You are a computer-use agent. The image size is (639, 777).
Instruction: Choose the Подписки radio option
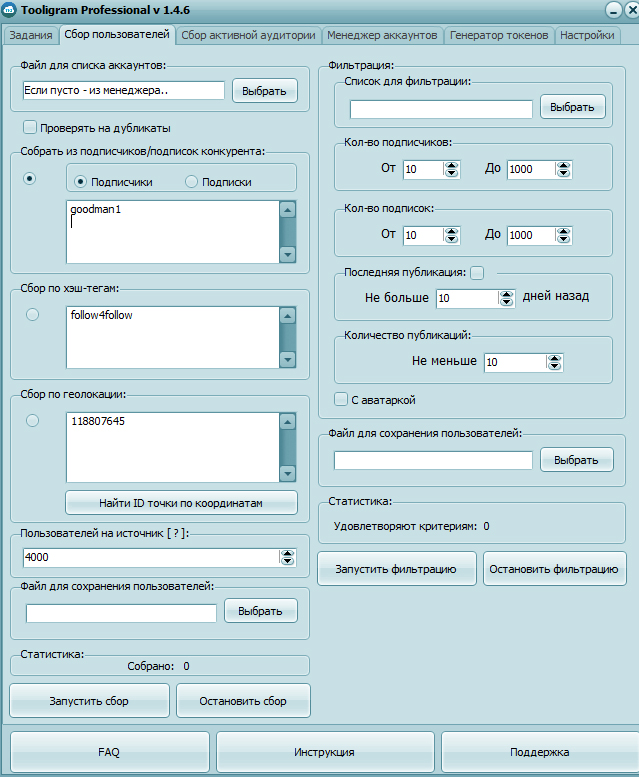click(x=191, y=182)
